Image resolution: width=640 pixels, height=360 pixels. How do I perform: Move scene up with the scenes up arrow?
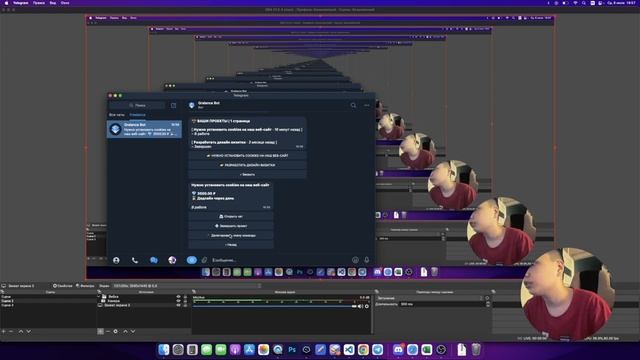21,331
